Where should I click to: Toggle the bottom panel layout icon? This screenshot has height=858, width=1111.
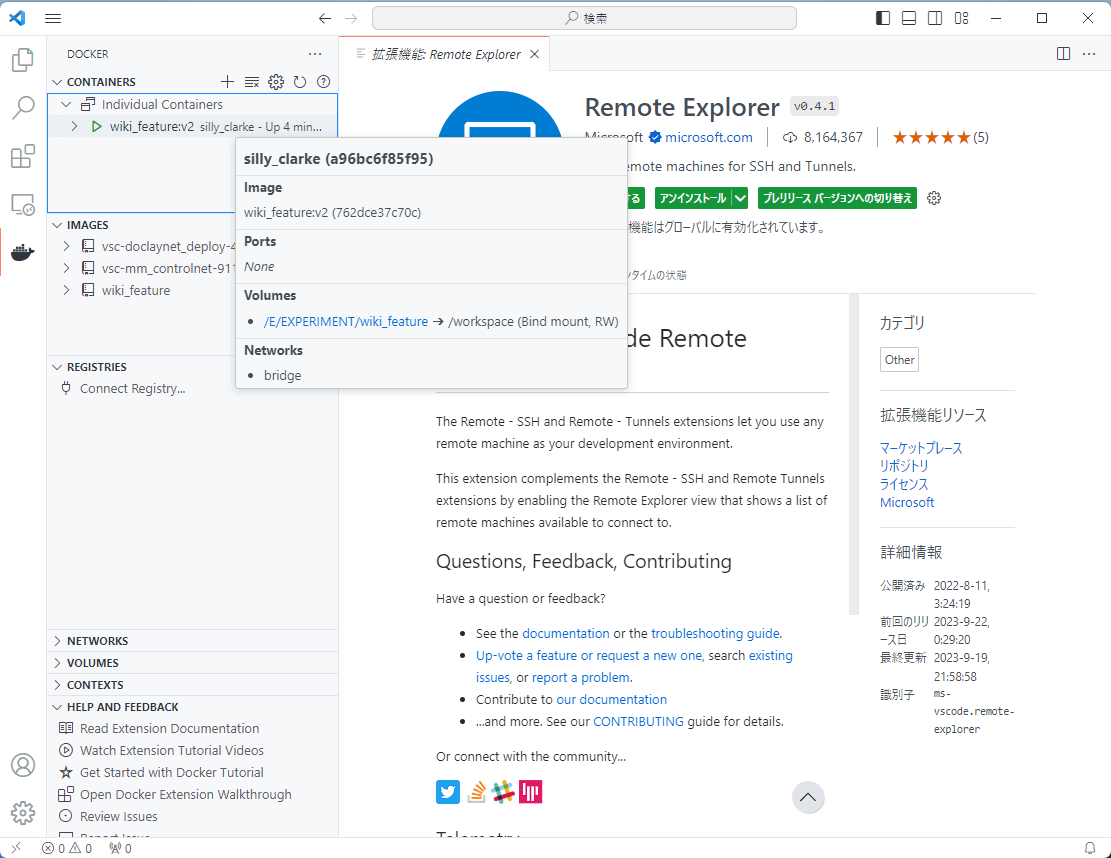pyautogui.click(x=909, y=18)
